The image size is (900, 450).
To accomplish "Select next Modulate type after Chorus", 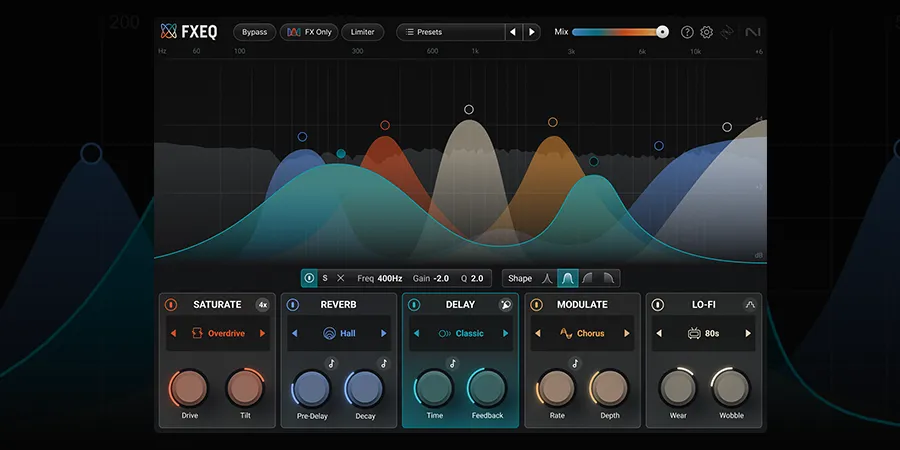I will point(627,333).
